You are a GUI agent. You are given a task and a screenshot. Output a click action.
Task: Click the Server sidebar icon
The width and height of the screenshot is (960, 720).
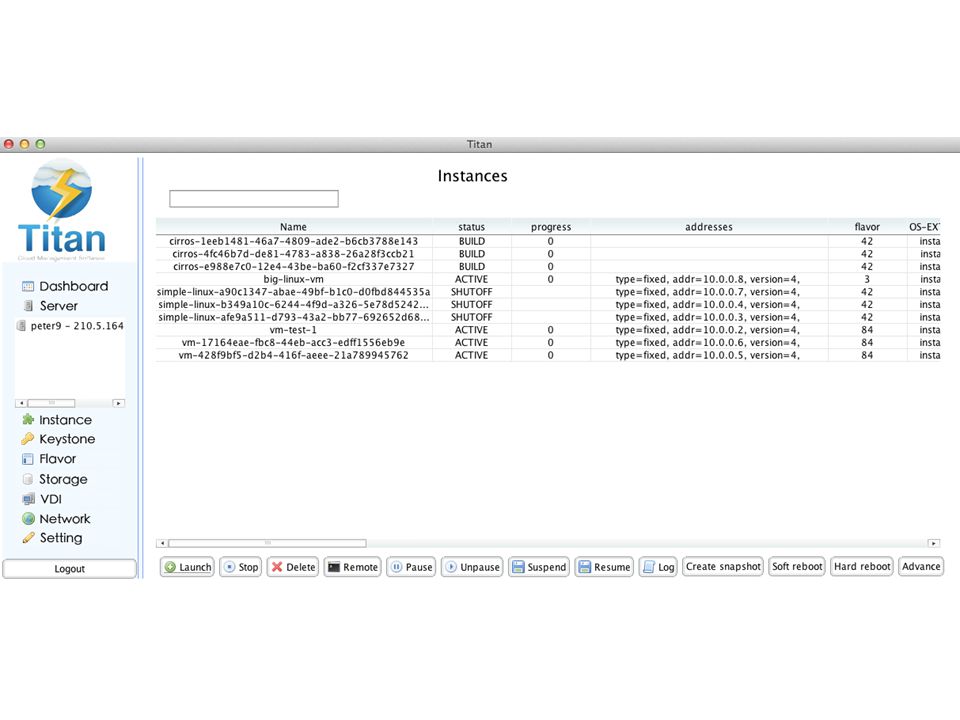[x=28, y=306]
